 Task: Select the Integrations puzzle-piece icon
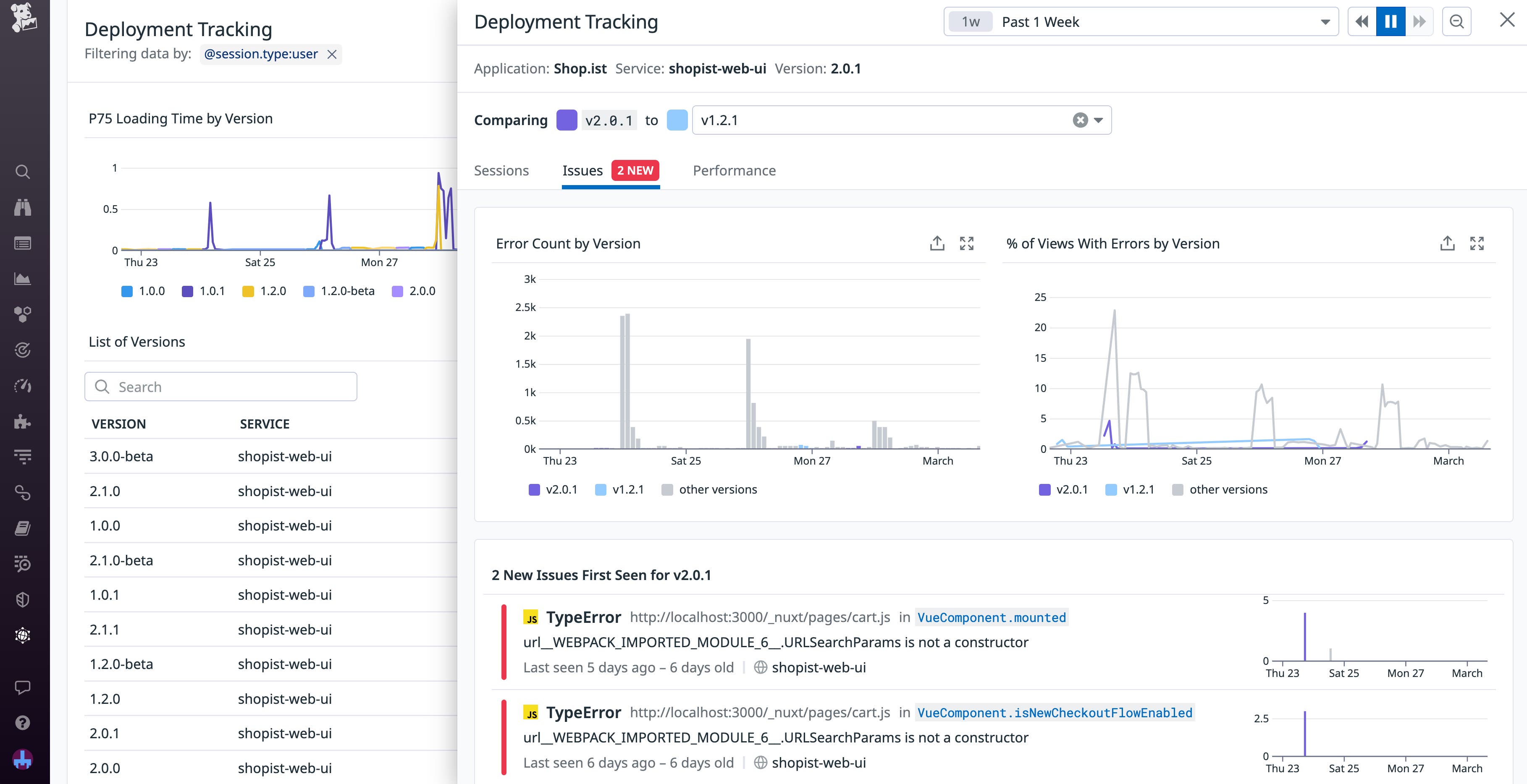tap(23, 422)
